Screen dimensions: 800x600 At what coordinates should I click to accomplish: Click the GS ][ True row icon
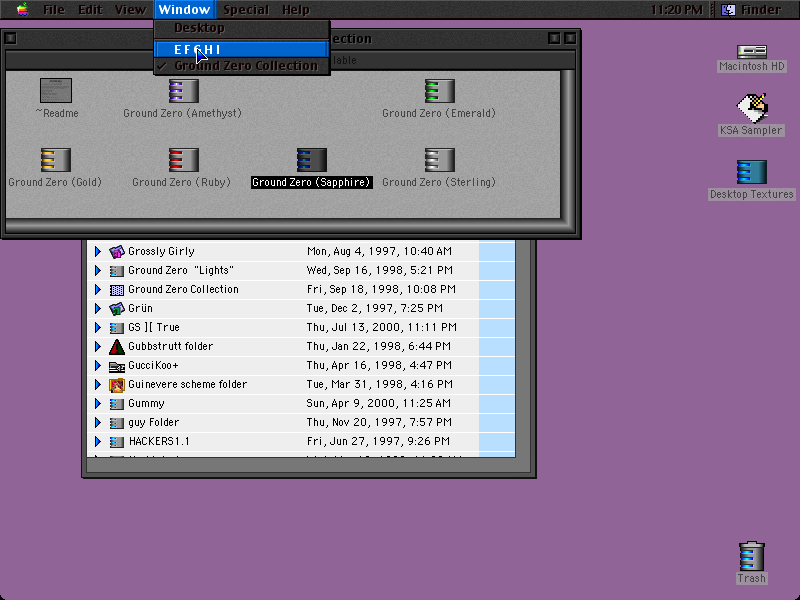(117, 328)
